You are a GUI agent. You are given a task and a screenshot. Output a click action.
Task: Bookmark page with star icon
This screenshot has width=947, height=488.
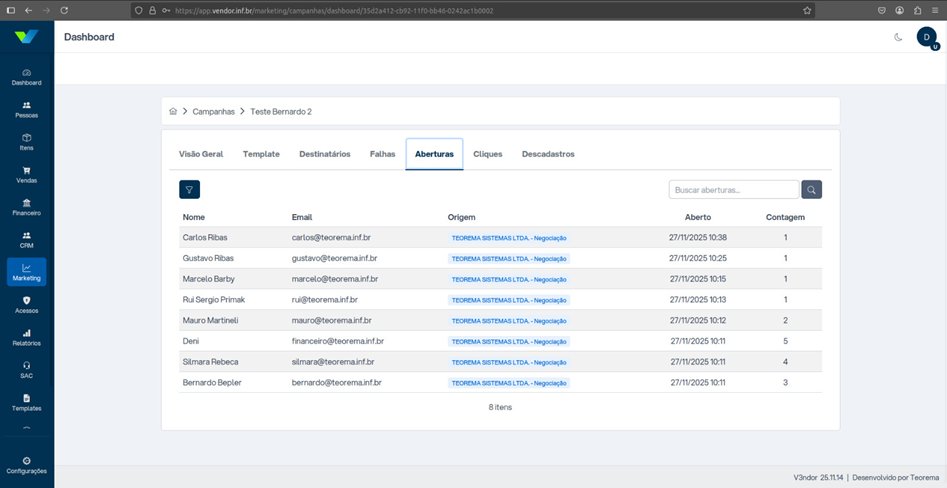click(x=807, y=10)
